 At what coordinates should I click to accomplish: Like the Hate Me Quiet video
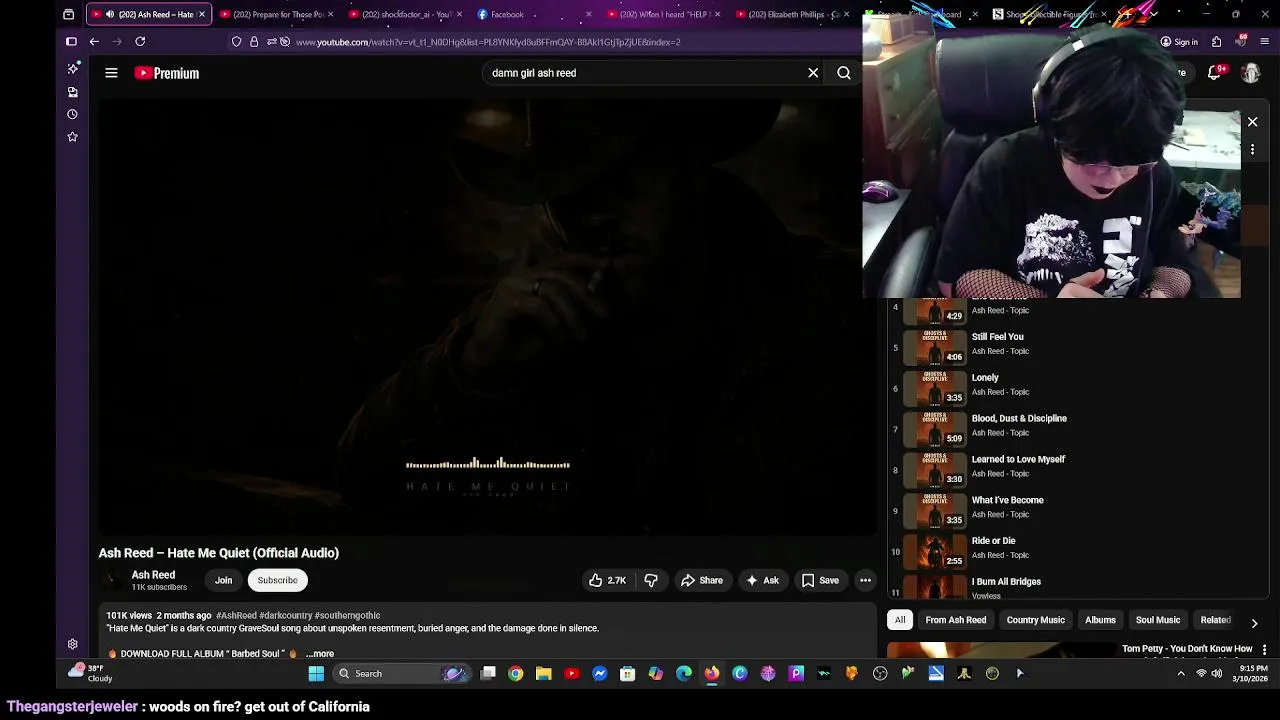pyautogui.click(x=607, y=580)
